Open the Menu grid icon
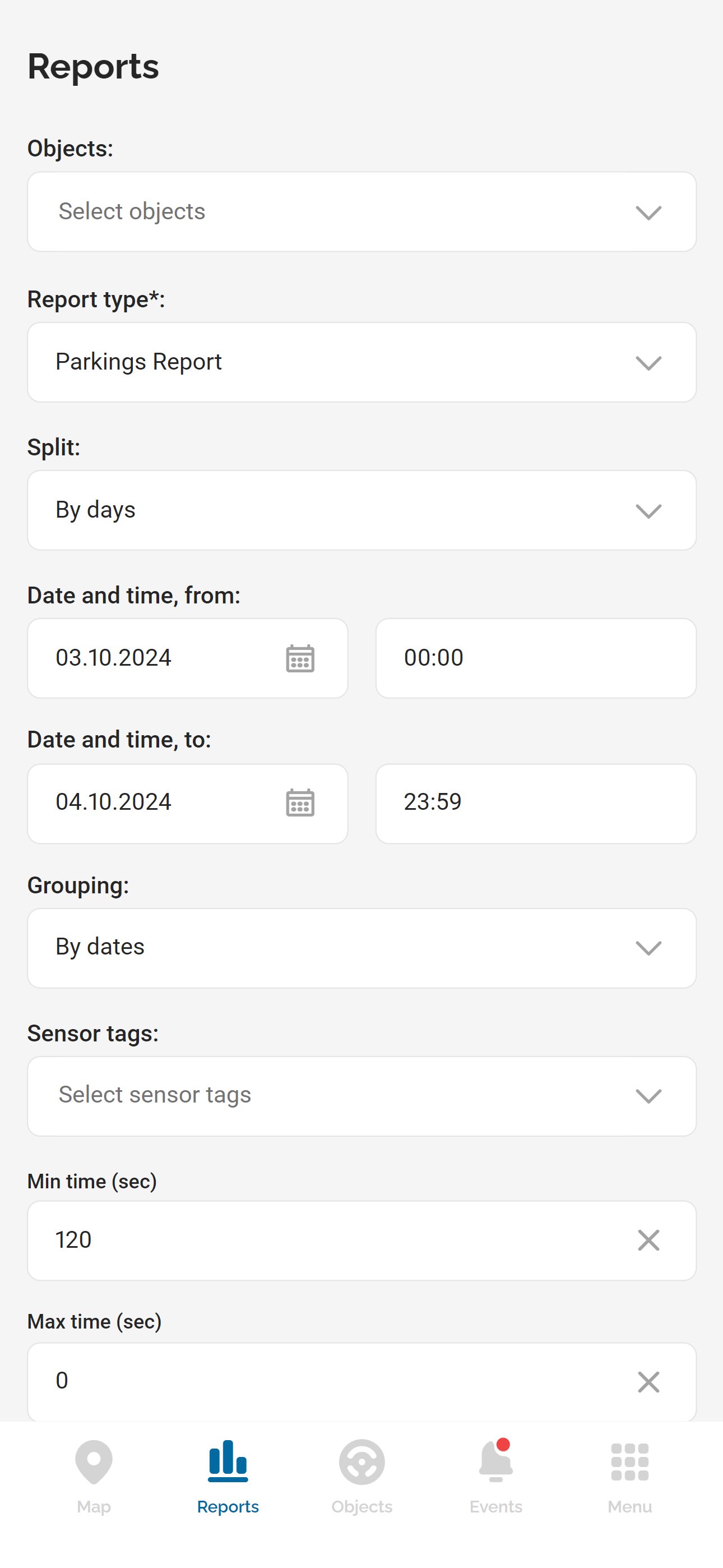The image size is (723, 1568). point(629,1461)
